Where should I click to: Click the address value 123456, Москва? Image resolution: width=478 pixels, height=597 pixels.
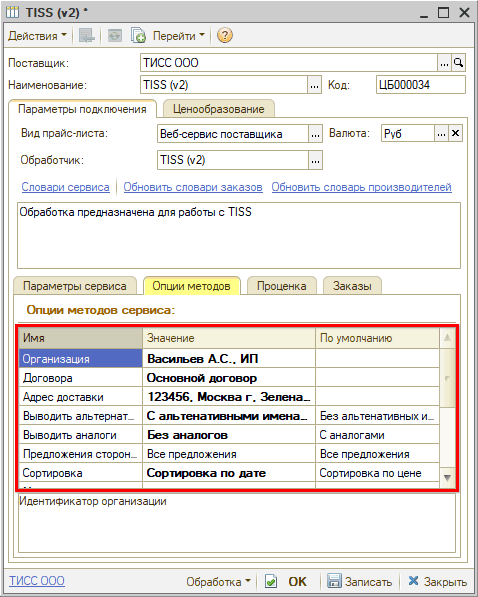click(x=229, y=397)
